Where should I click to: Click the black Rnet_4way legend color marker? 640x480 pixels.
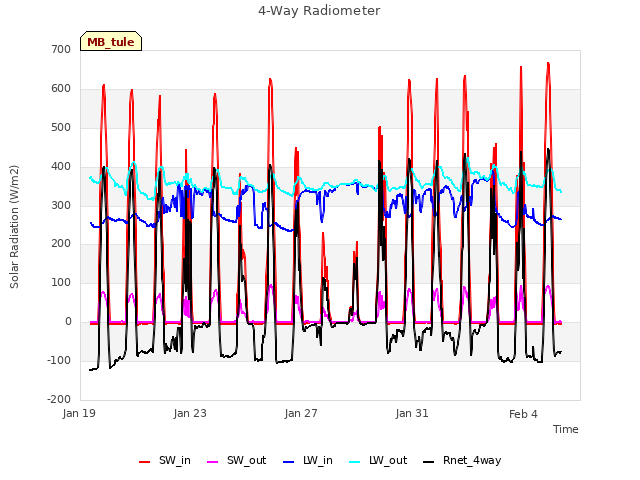(x=429, y=462)
